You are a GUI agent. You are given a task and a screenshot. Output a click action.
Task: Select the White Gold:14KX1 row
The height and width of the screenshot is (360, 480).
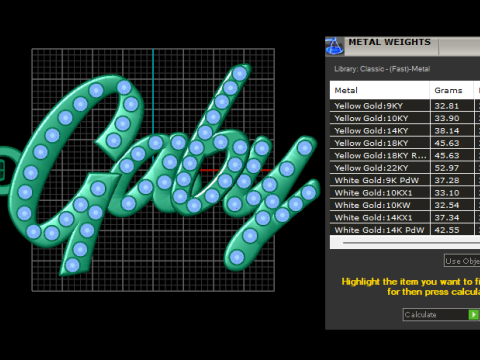pos(405,218)
